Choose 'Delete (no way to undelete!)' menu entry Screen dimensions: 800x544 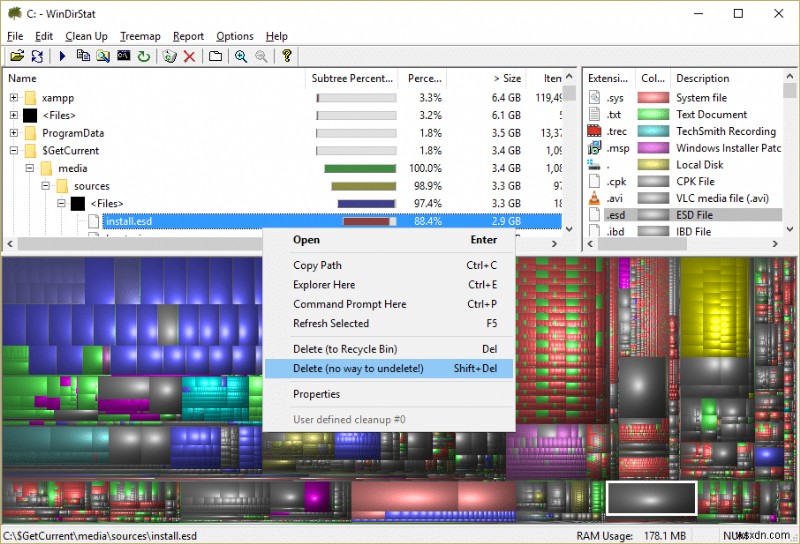click(x=358, y=369)
